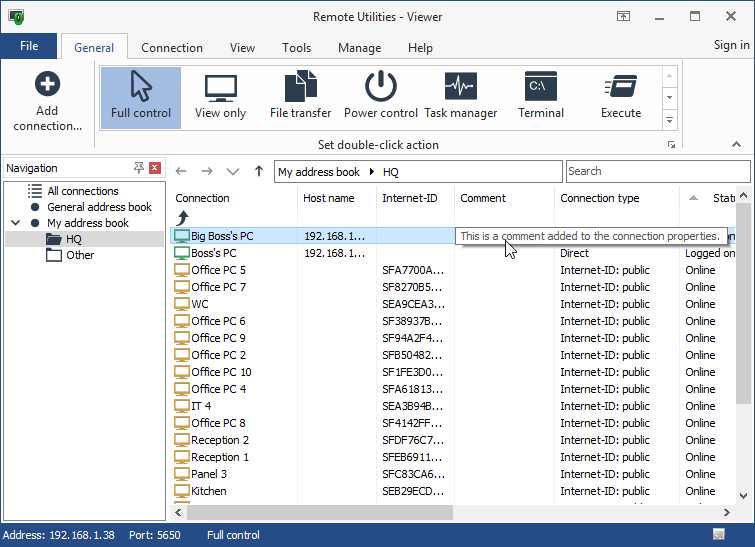Sort by the Connection column header
Viewport: 755px width, 547px height.
pyautogui.click(x=234, y=198)
